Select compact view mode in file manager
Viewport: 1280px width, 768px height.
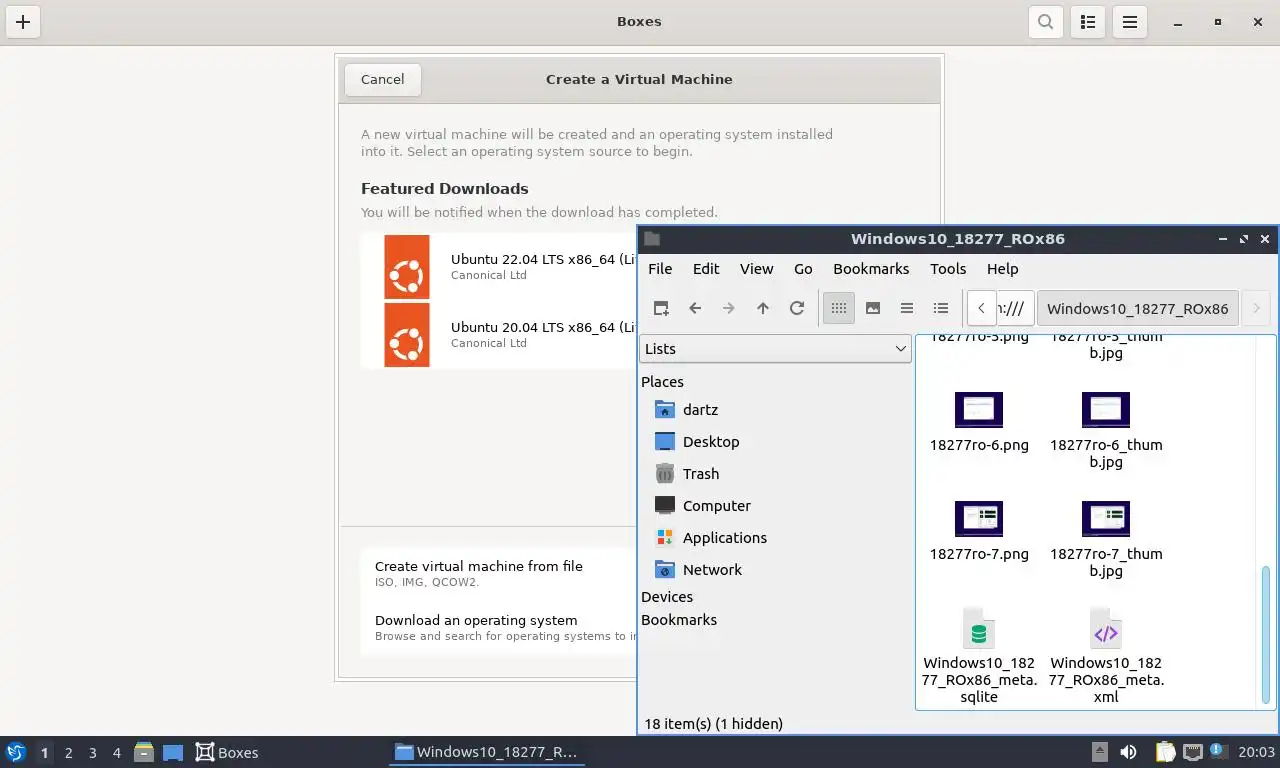click(x=907, y=308)
